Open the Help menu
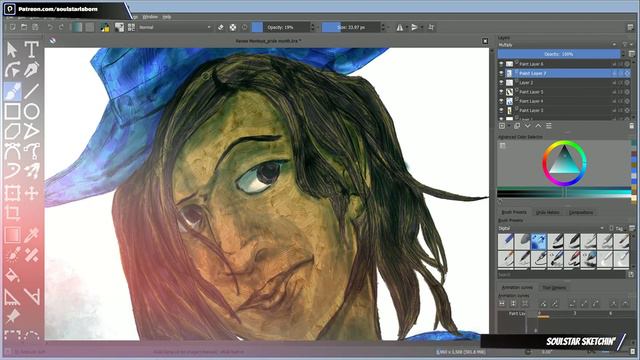The height and width of the screenshot is (360, 640). tap(167, 17)
